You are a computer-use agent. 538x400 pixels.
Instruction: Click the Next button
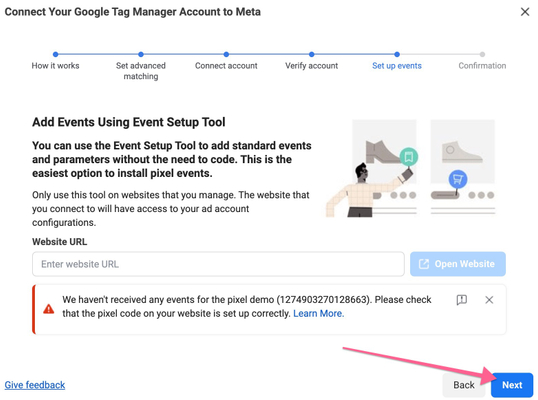512,385
